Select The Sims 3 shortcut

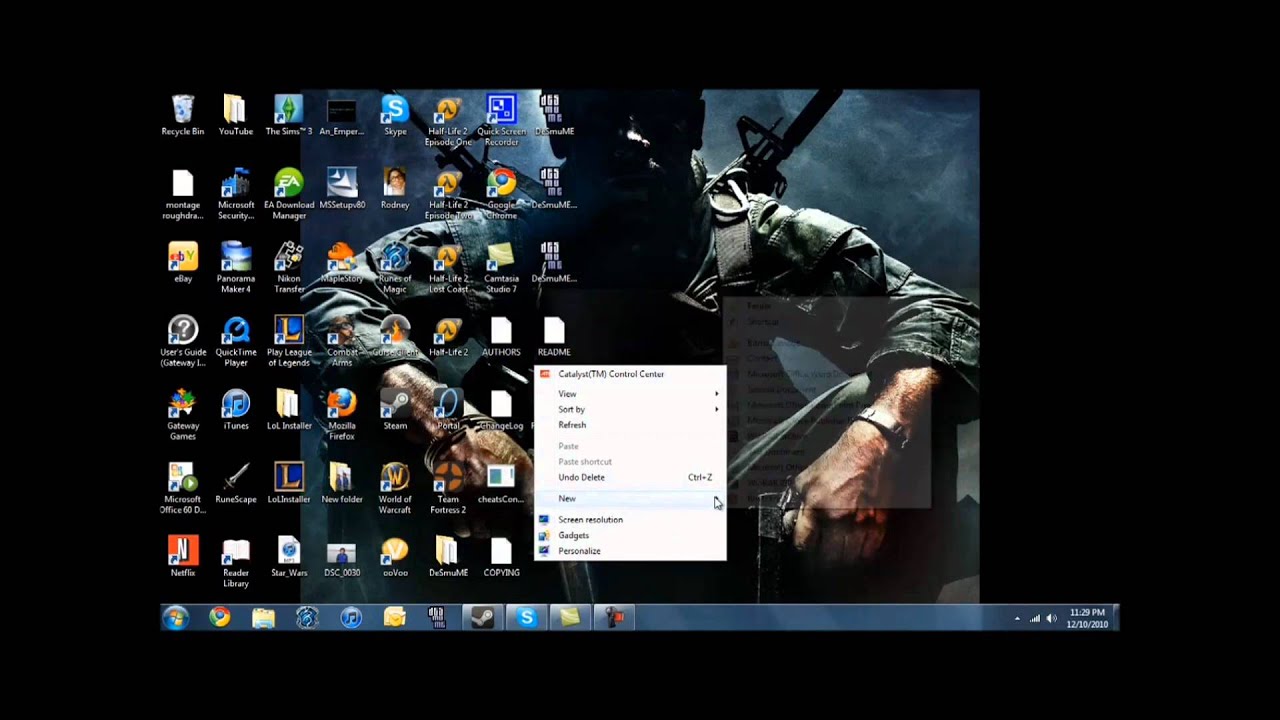click(288, 115)
